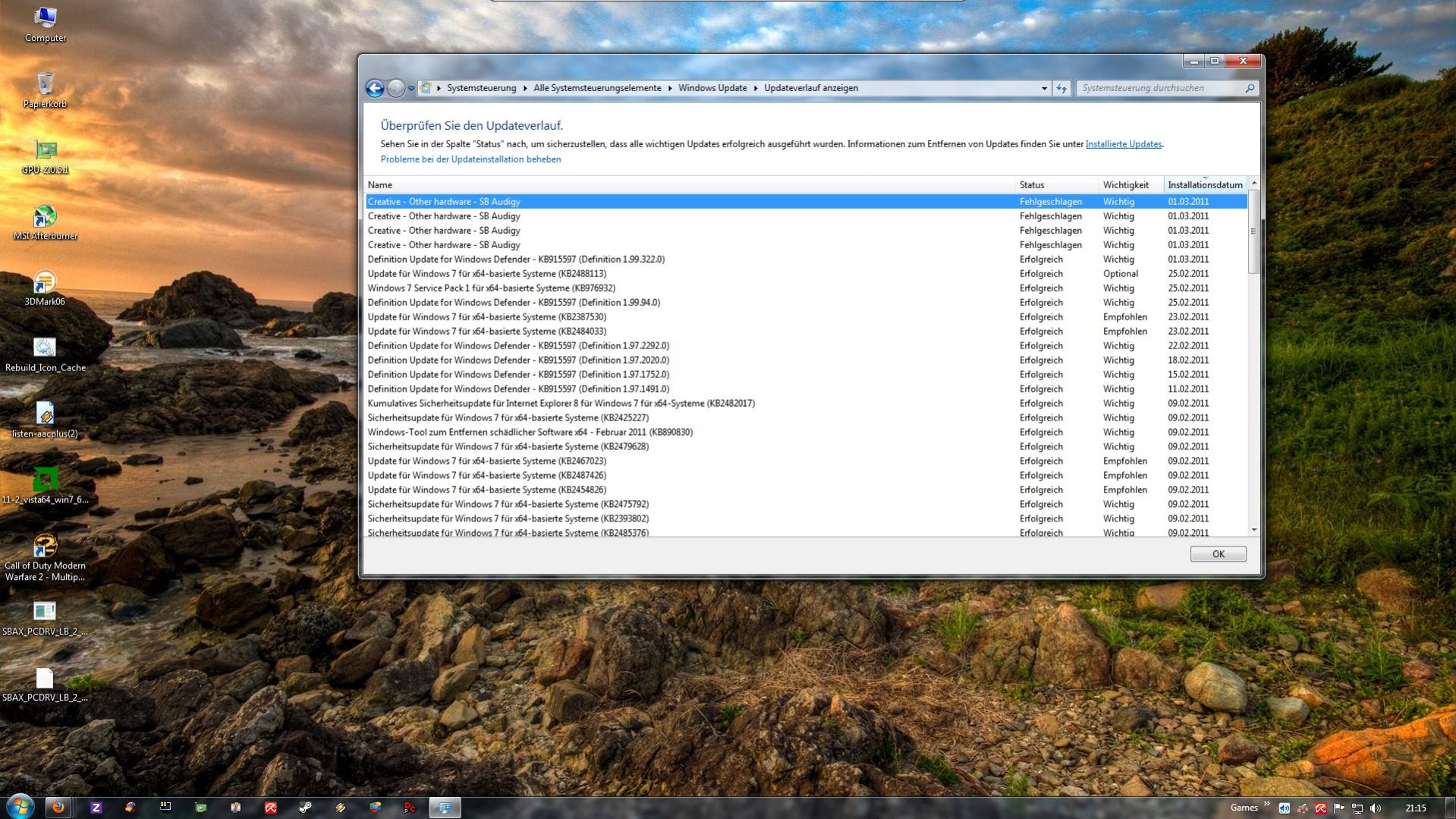Select Definition Update 1.97.2292.0 row
This screenshot has width=1456, height=819.
pyautogui.click(x=806, y=346)
